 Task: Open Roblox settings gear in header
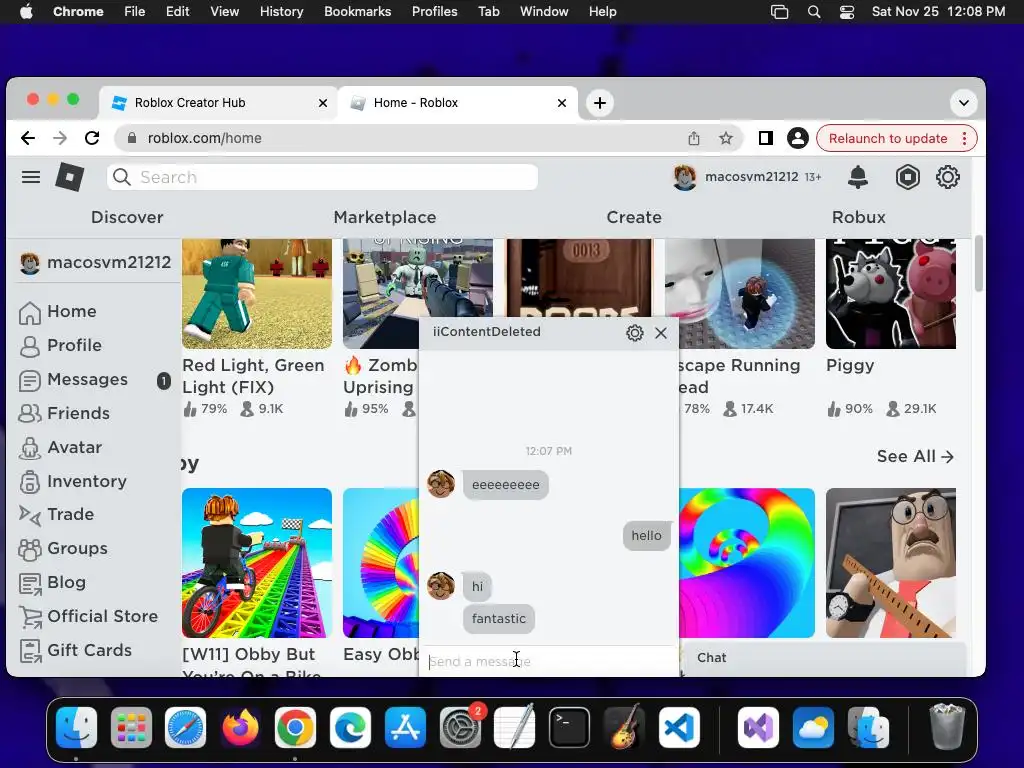coord(948,177)
